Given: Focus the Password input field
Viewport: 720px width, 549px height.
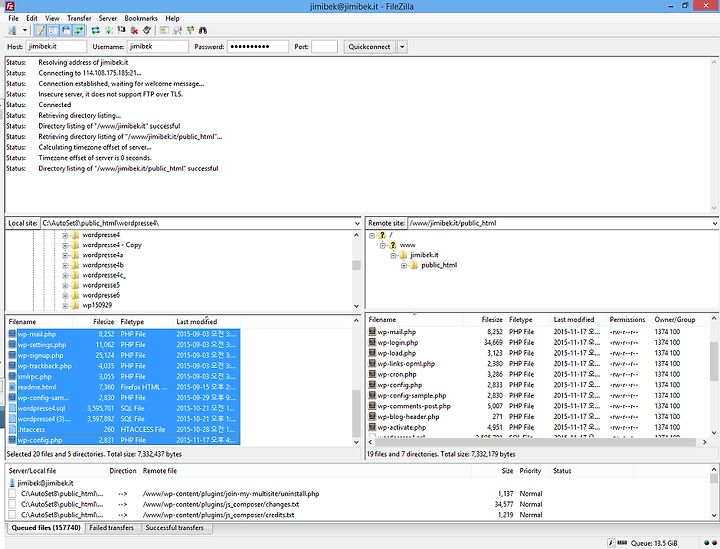Looking at the screenshot, I should coord(258,46).
